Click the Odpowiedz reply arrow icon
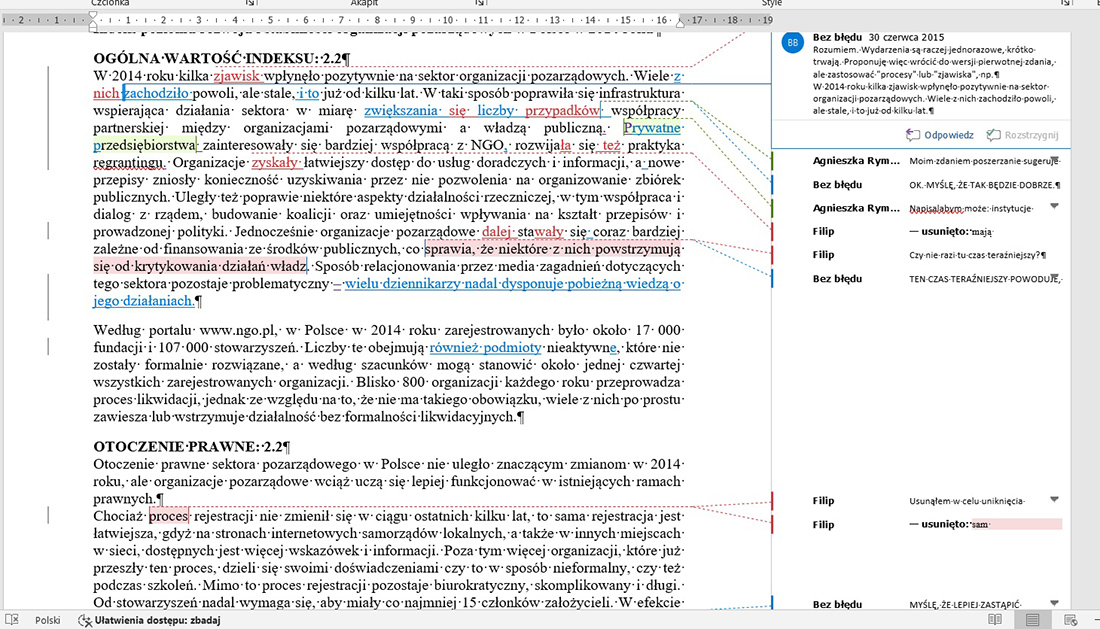This screenshot has height=629, width=1100. [912, 135]
